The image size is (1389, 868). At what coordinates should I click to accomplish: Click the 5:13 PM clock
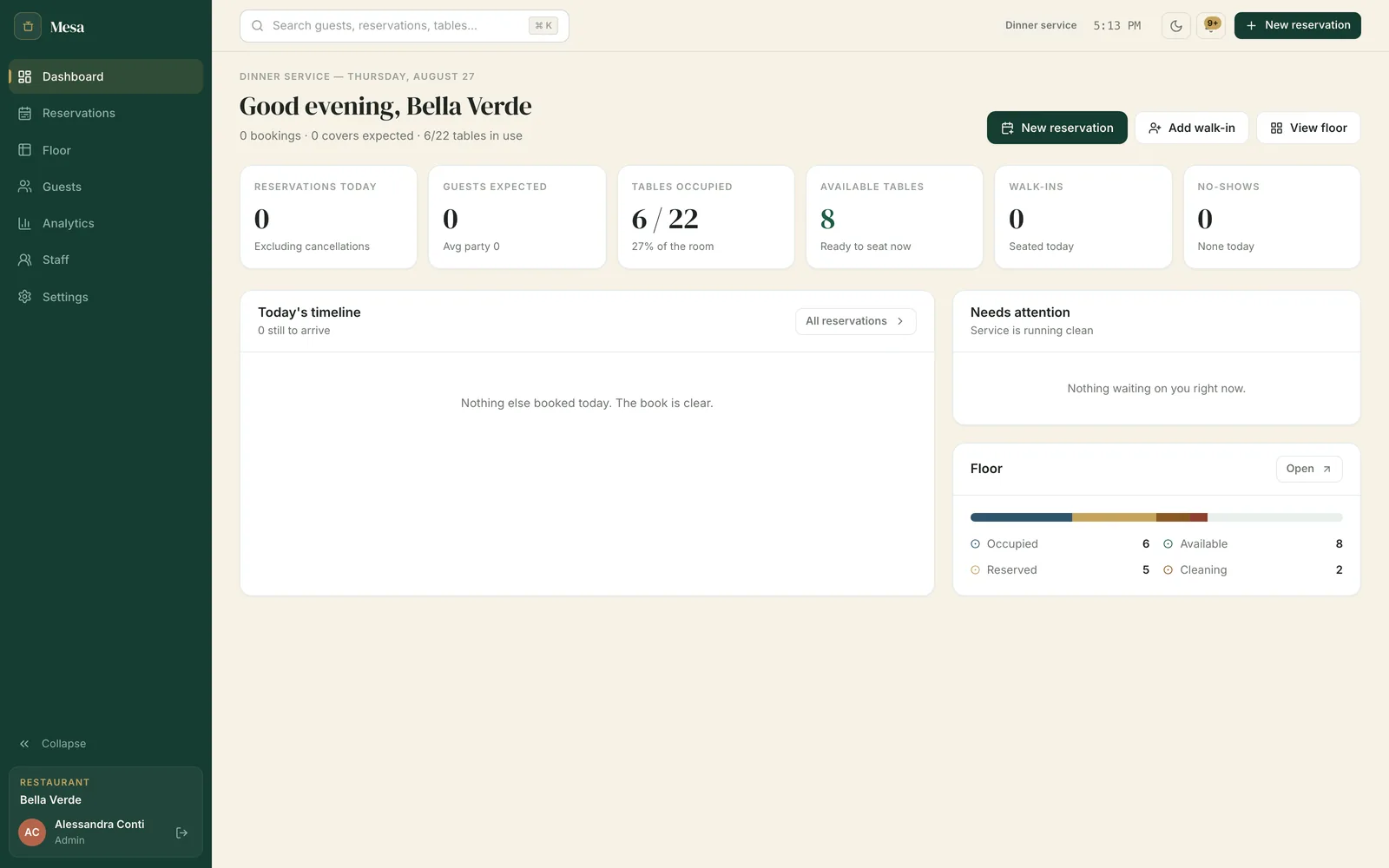1117,26
